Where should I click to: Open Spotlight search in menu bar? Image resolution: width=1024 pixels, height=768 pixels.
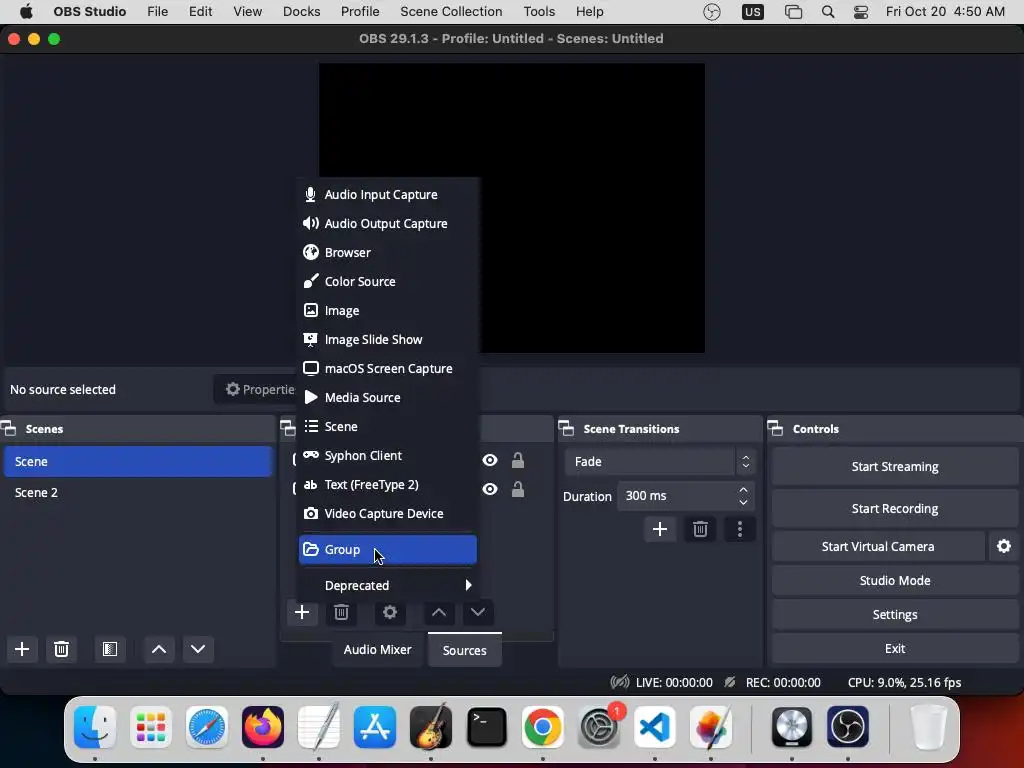(827, 12)
